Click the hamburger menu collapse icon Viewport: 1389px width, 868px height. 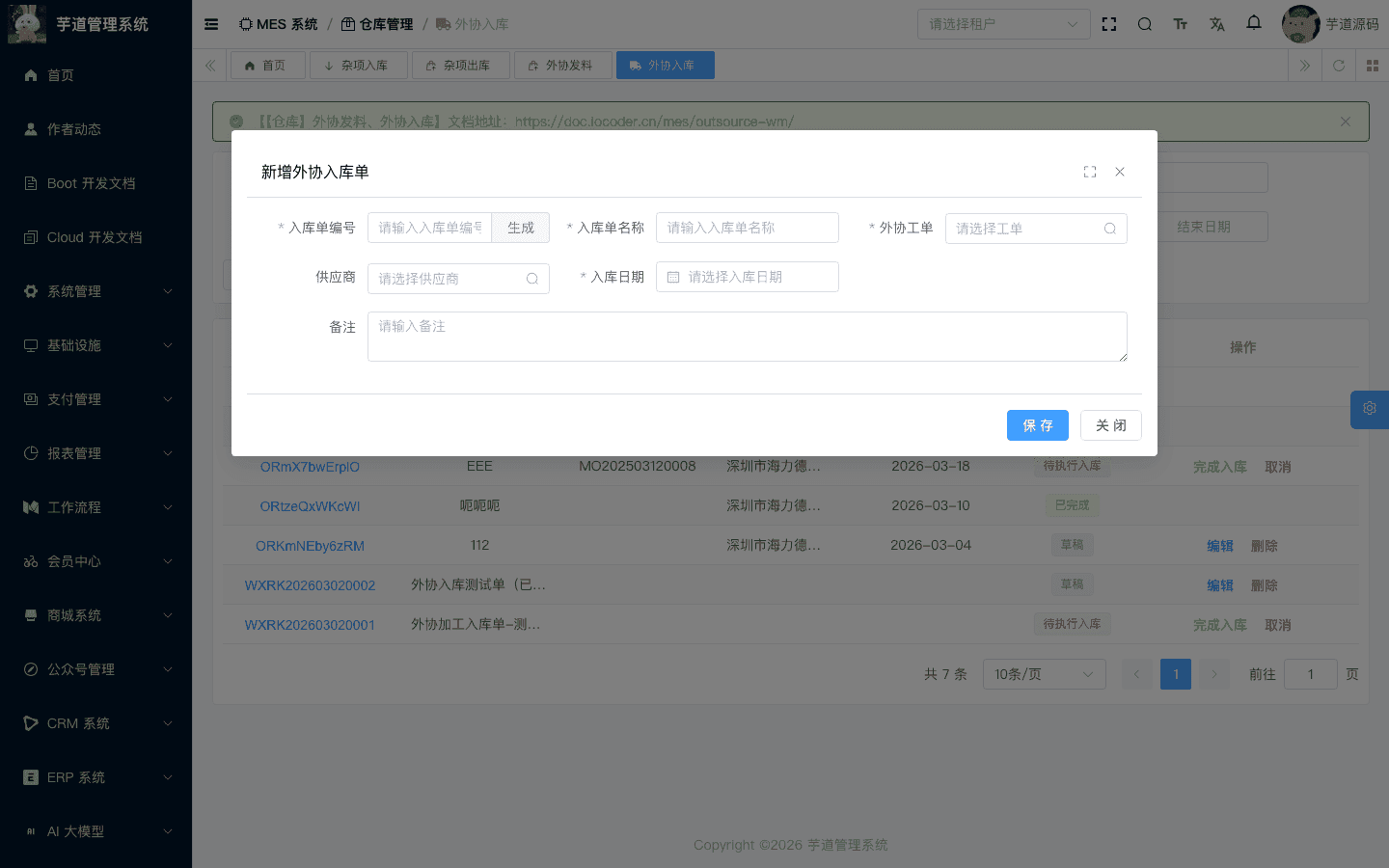pos(211,23)
